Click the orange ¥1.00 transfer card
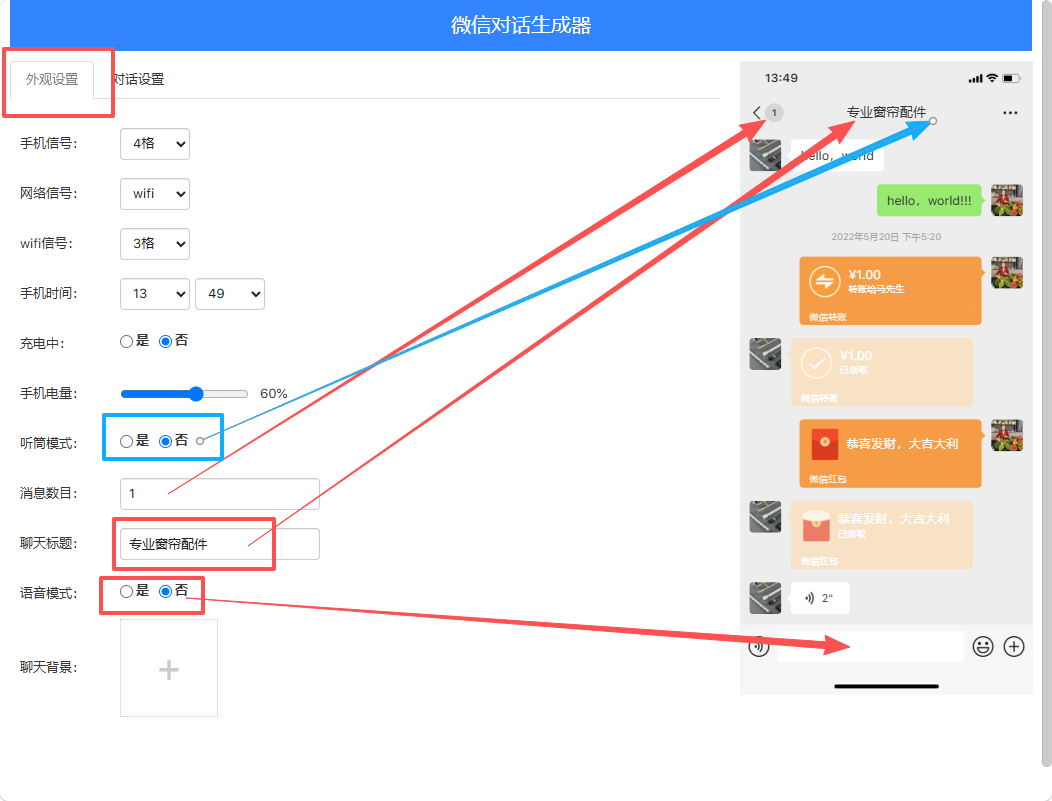The height and width of the screenshot is (801, 1052). tap(890, 290)
